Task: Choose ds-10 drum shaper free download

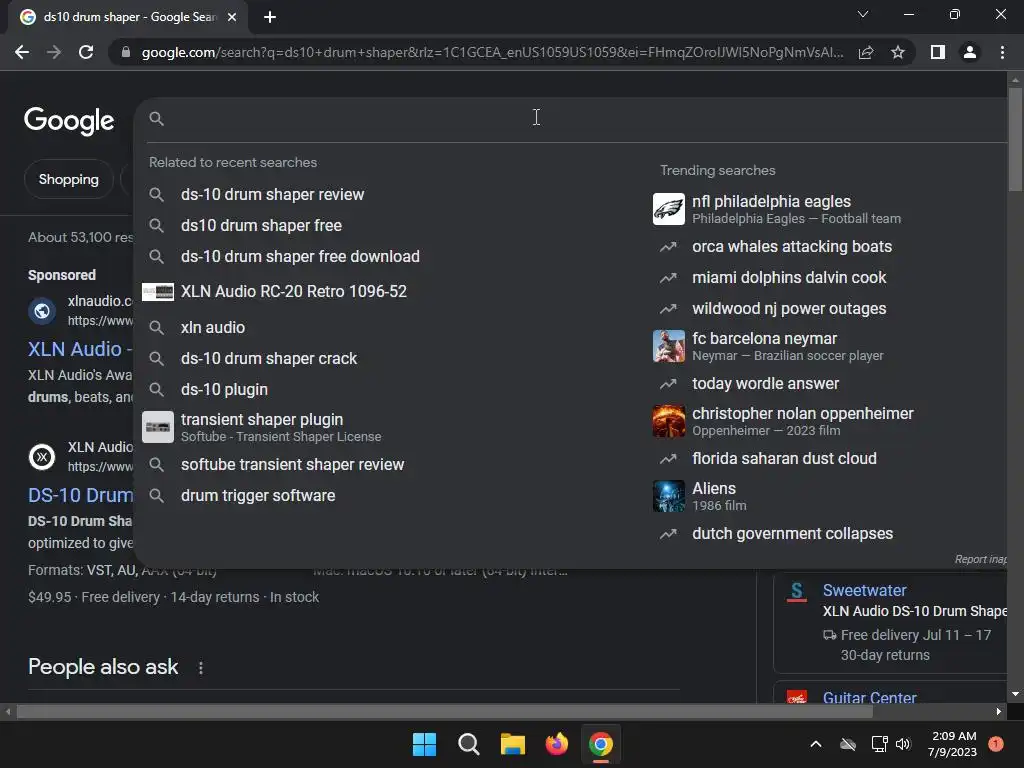Action: pyautogui.click(x=300, y=257)
